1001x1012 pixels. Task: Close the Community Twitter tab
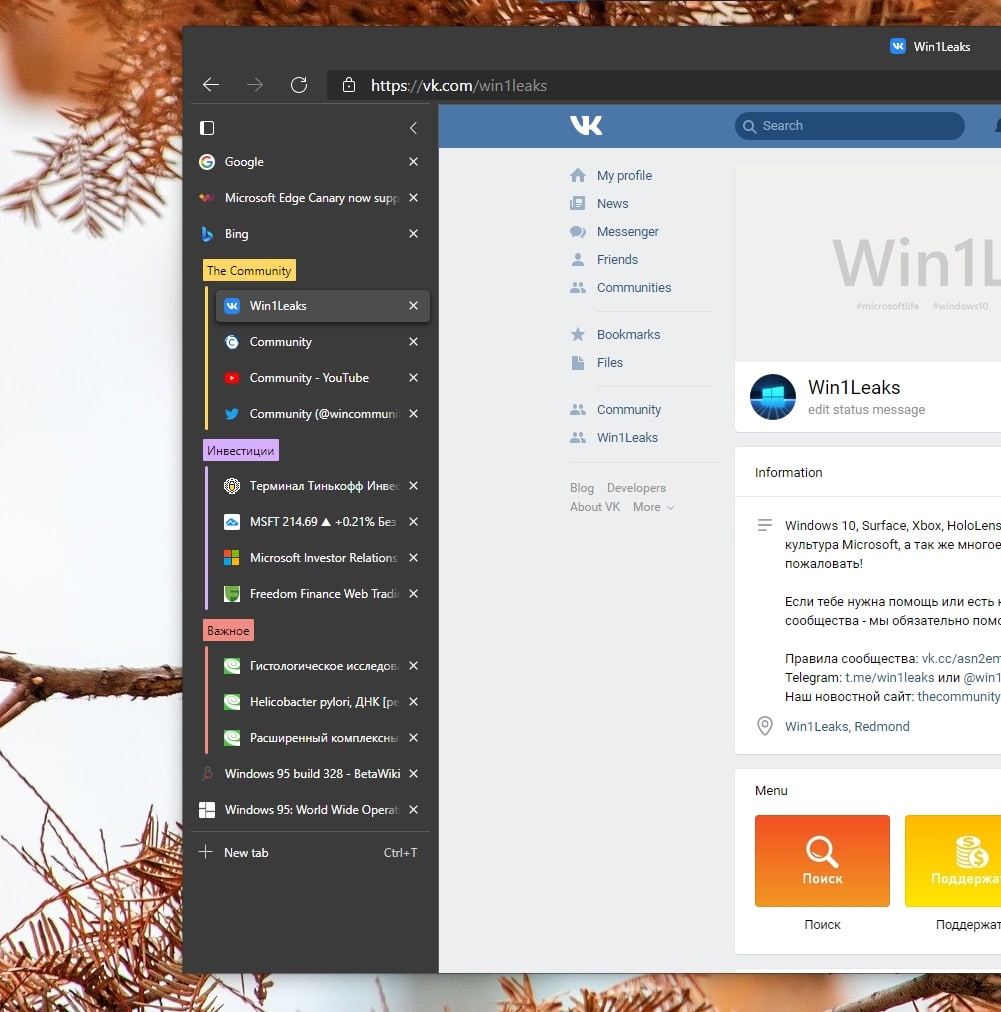(x=413, y=414)
